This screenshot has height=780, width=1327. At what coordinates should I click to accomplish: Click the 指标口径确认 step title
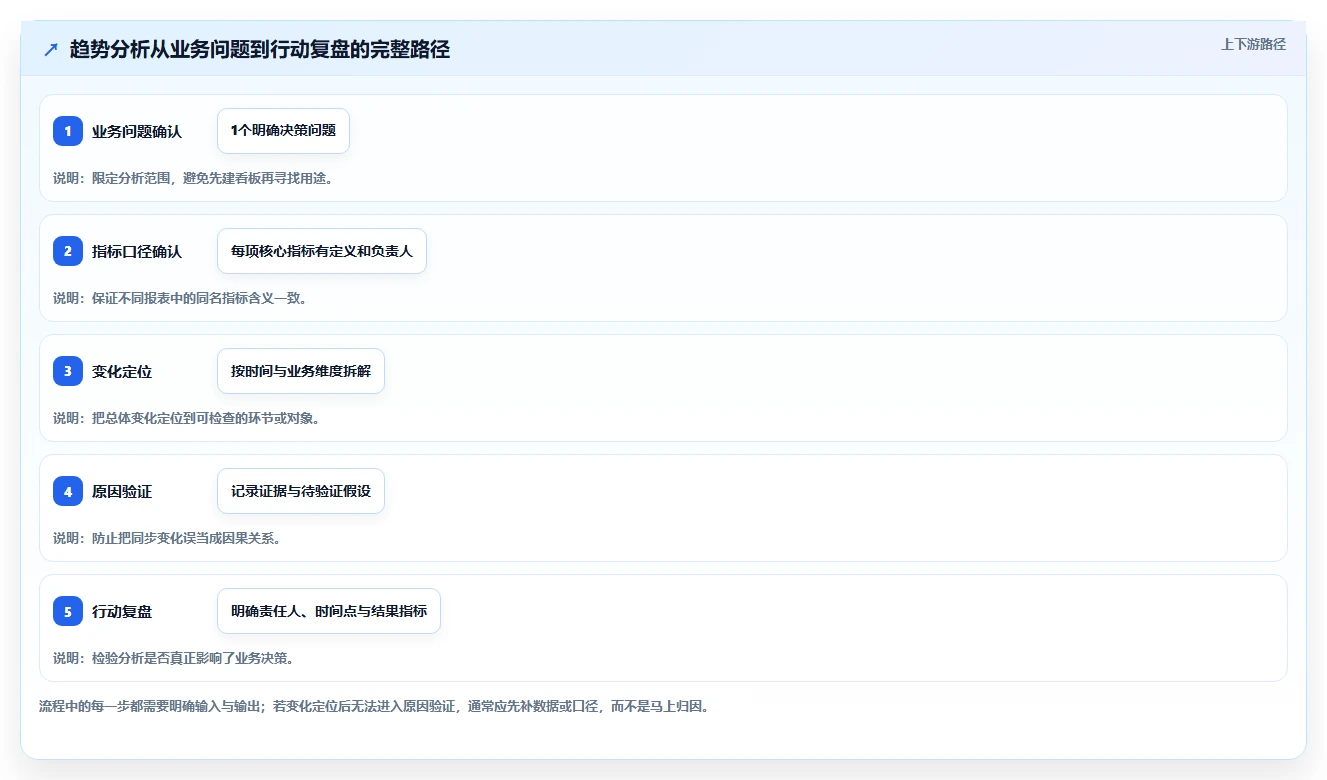[x=137, y=251]
